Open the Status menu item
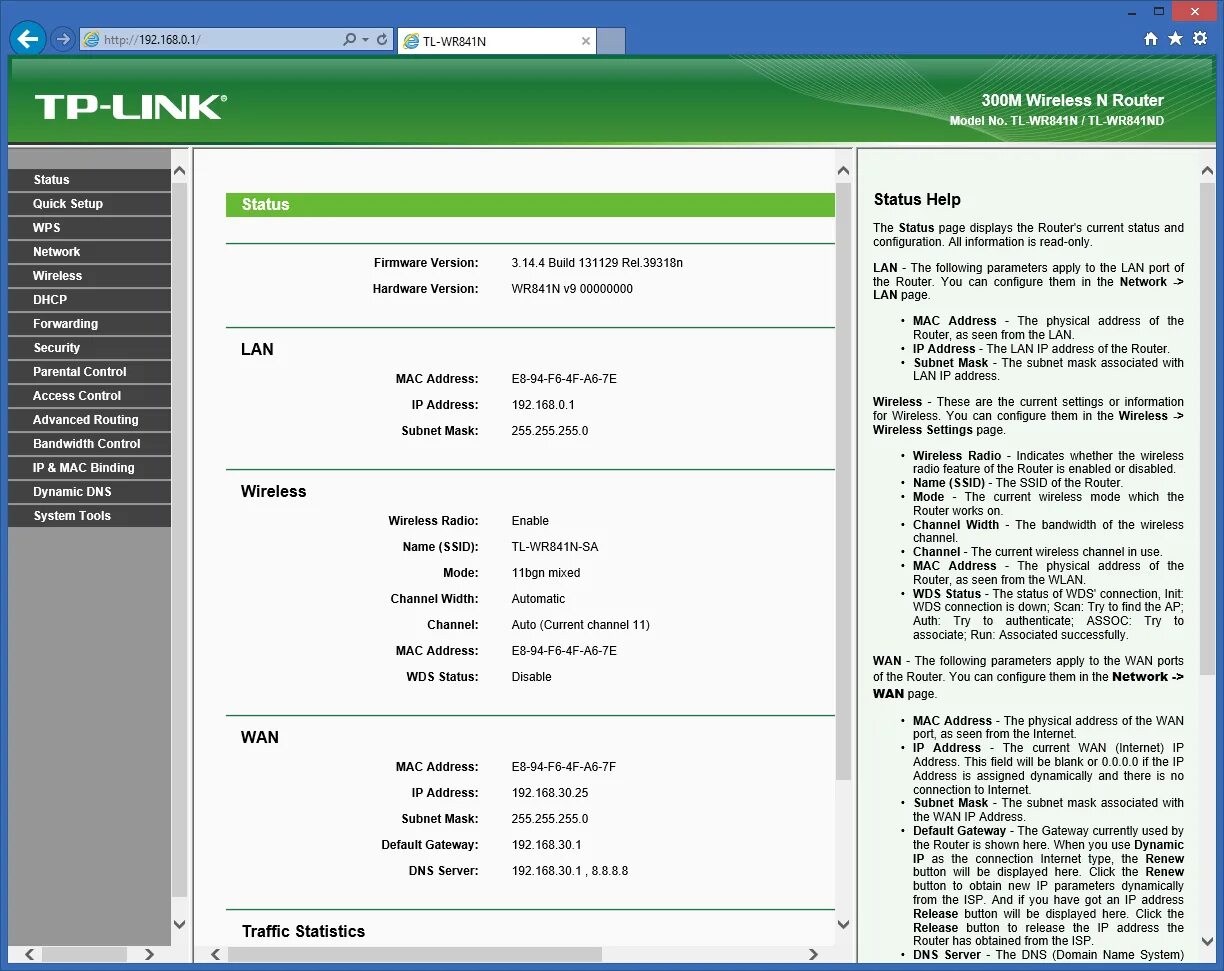 [x=89, y=180]
